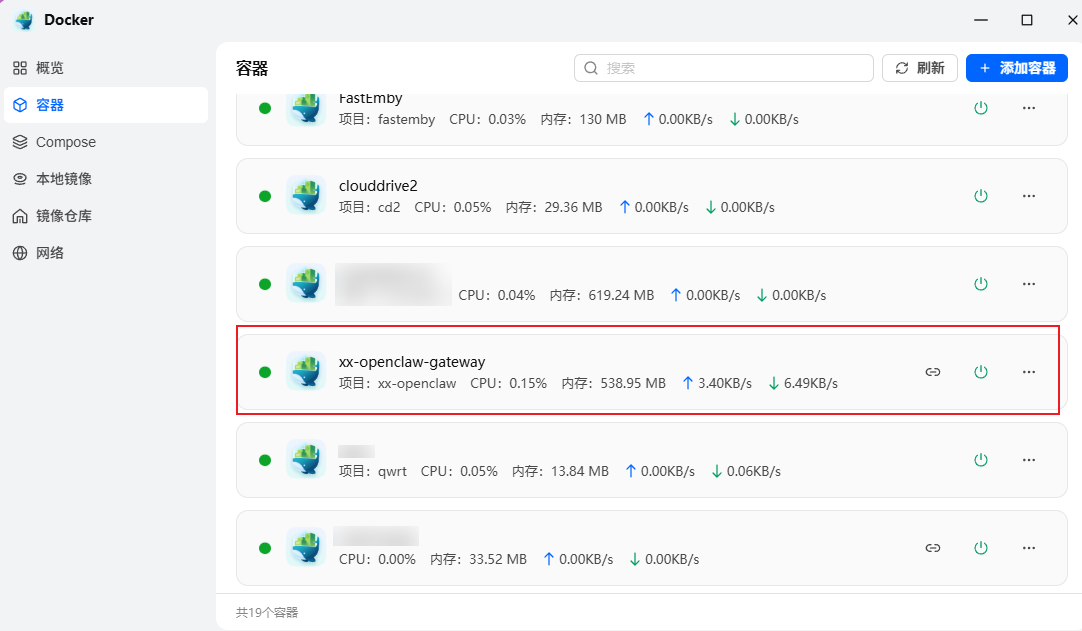
Task: Click the 项目: cd2 label
Action: [x=370, y=207]
